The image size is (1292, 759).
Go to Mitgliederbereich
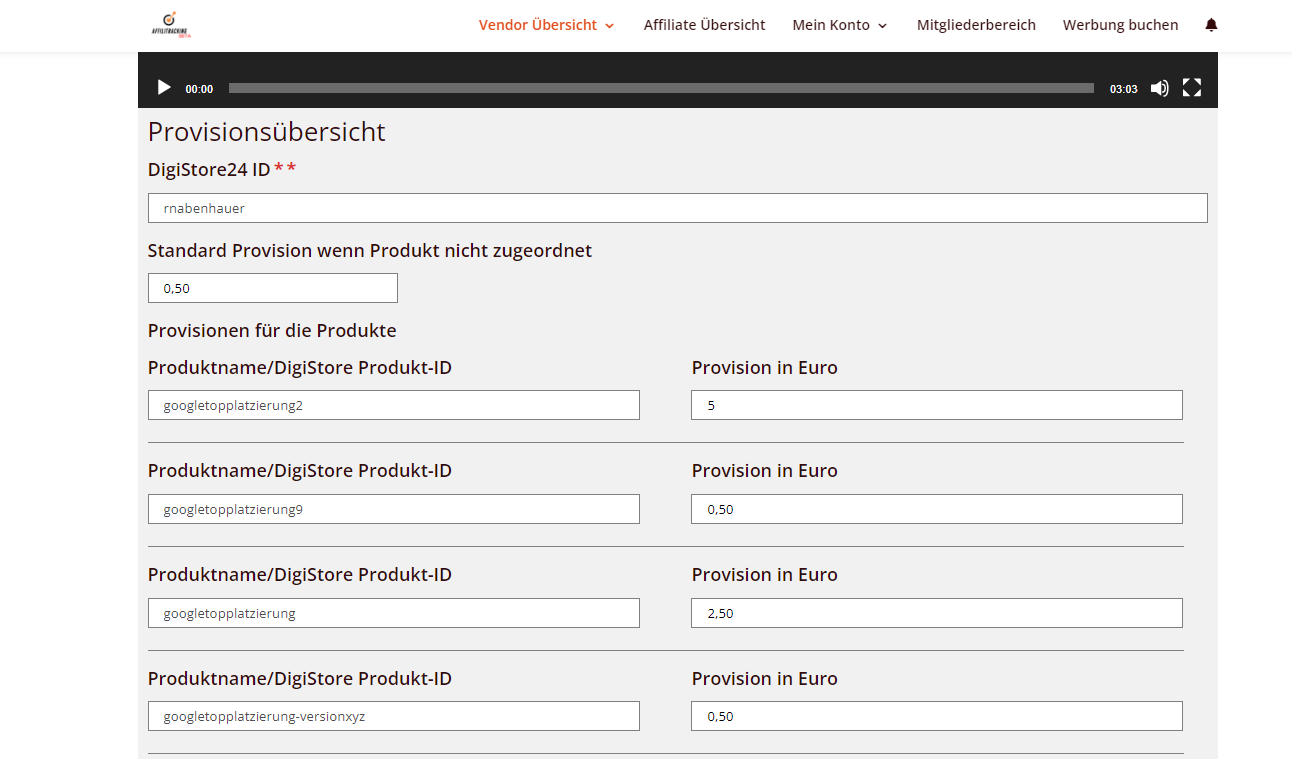(x=976, y=25)
